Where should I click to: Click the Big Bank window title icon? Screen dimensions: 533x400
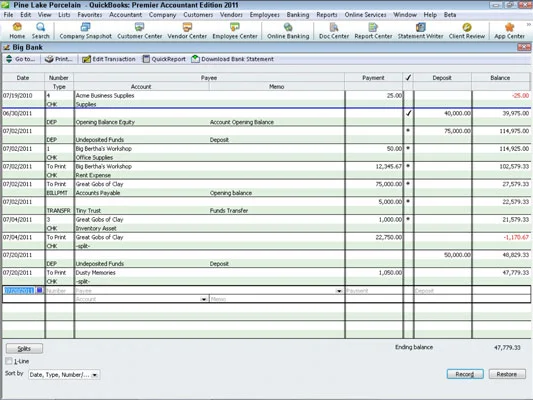(x=6, y=47)
